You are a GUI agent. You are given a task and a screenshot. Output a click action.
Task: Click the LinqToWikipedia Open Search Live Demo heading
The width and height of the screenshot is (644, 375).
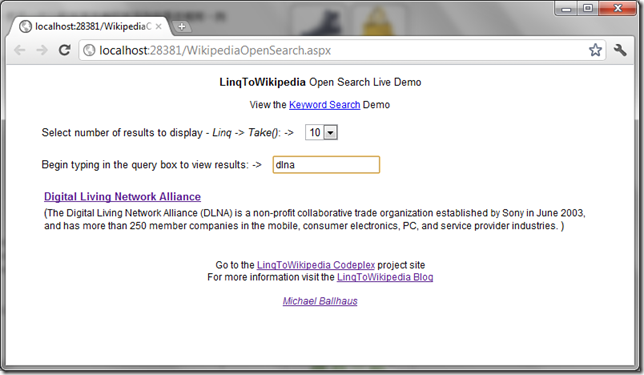point(320,82)
